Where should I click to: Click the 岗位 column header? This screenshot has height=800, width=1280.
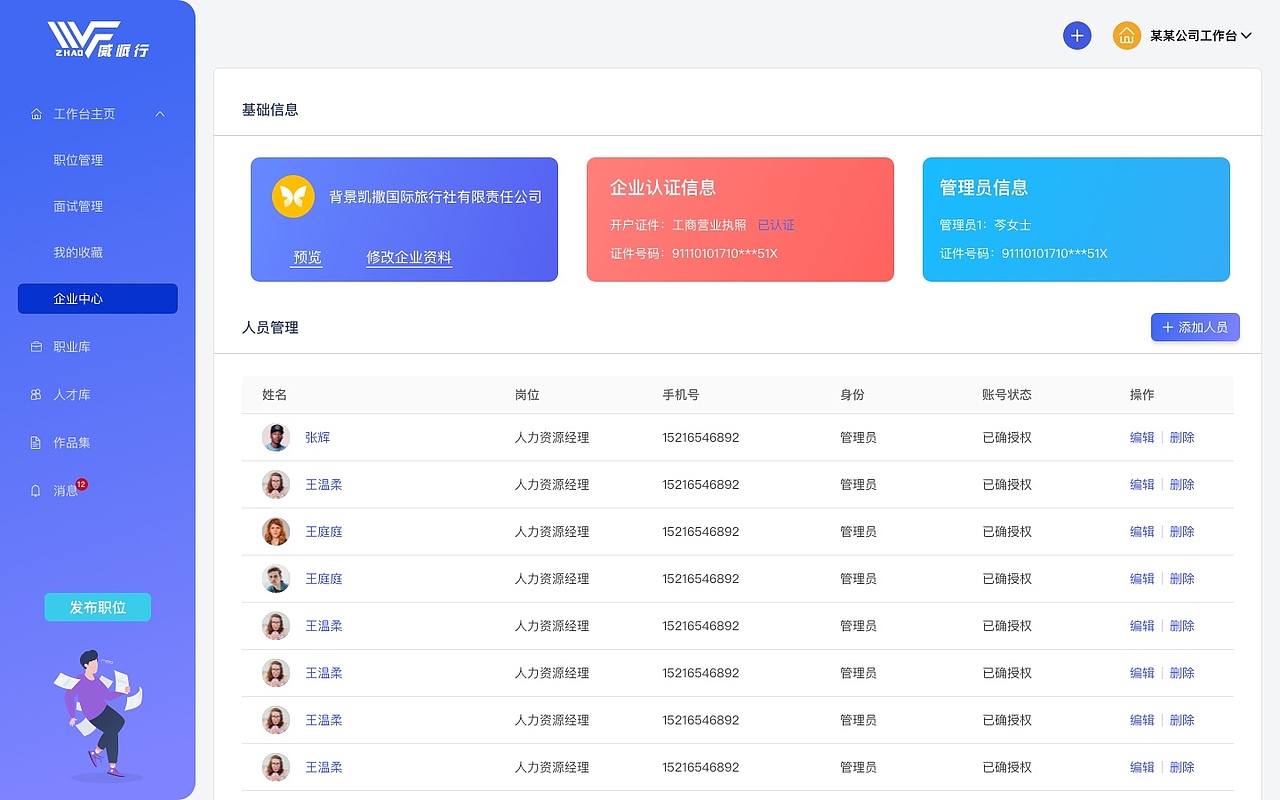pyautogui.click(x=527, y=395)
